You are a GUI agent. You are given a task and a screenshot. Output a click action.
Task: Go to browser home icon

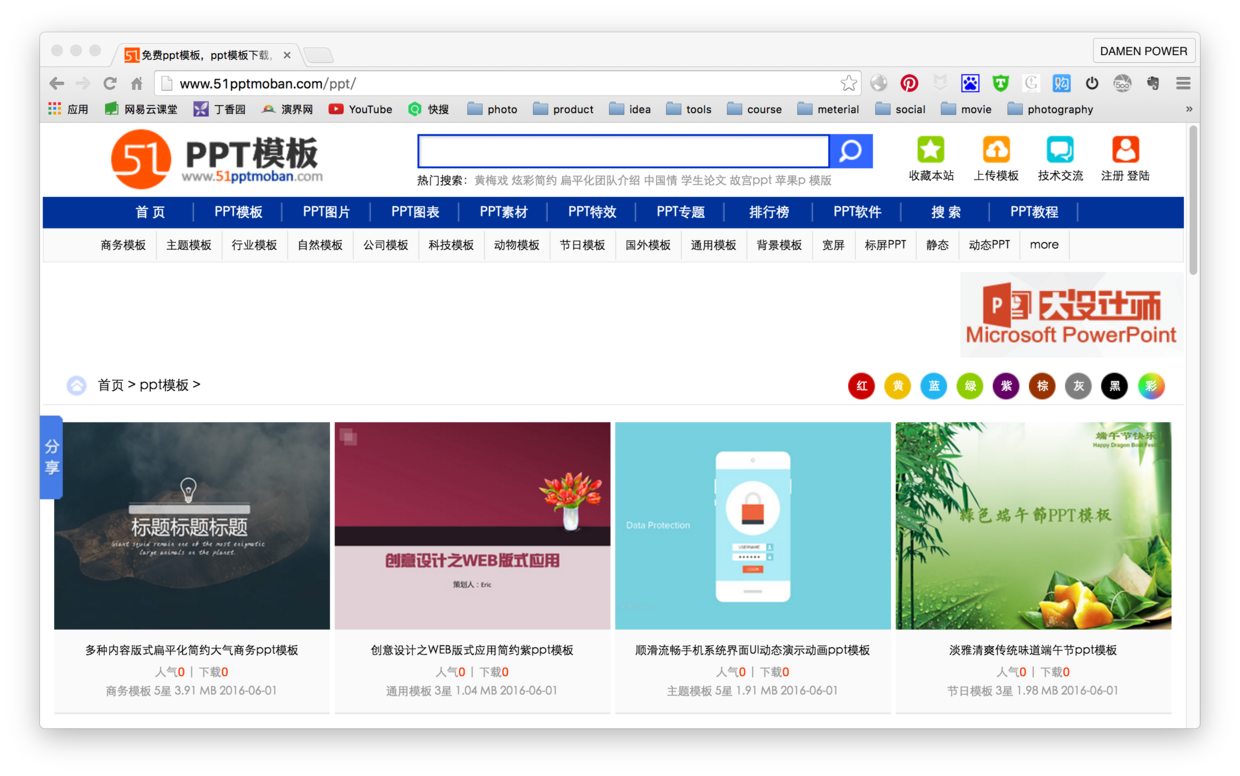pos(137,84)
